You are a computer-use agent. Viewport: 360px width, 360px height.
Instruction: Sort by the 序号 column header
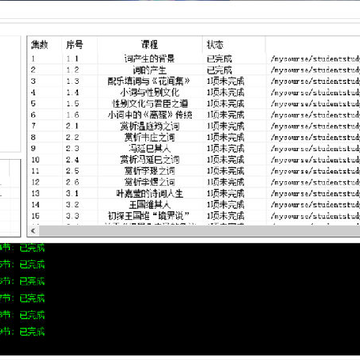[74, 45]
